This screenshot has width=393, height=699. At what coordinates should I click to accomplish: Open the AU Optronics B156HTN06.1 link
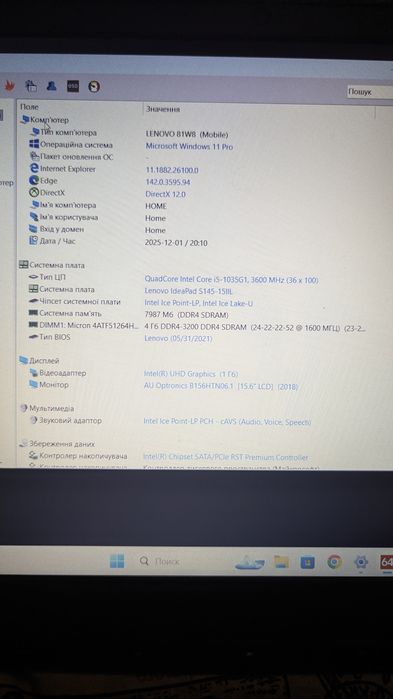[221, 387]
